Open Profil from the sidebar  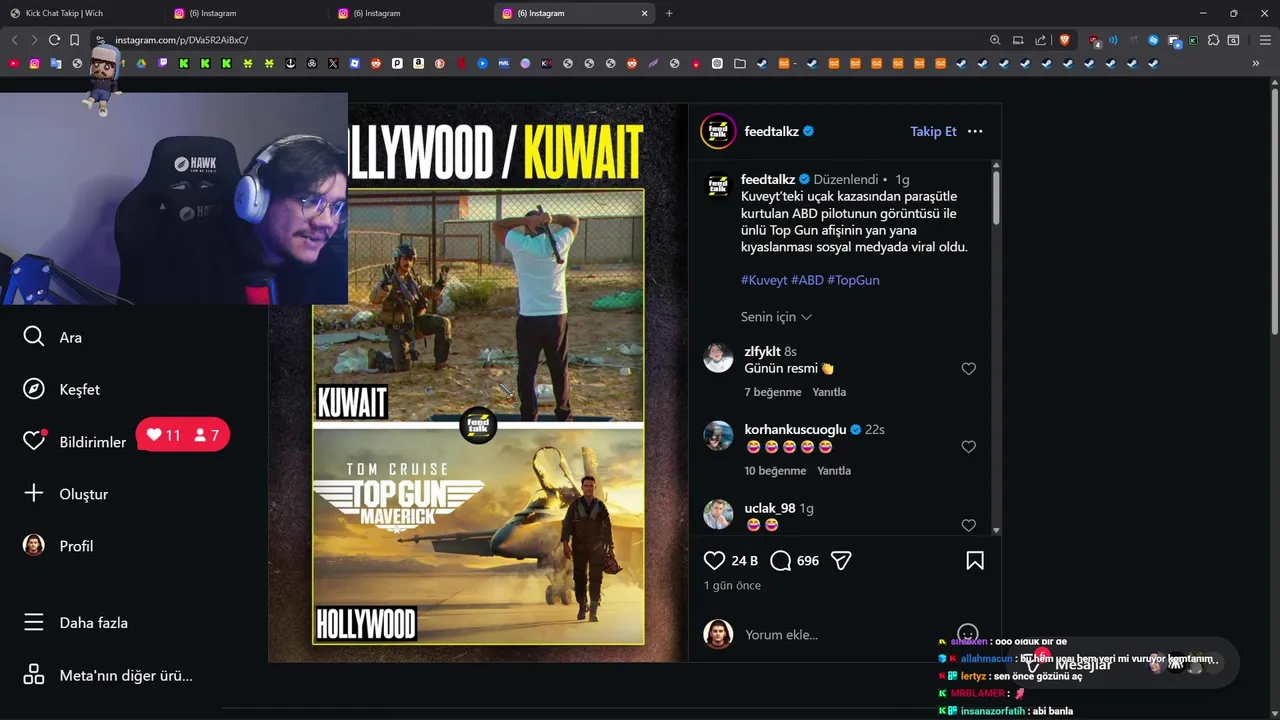pyautogui.click(x=57, y=546)
